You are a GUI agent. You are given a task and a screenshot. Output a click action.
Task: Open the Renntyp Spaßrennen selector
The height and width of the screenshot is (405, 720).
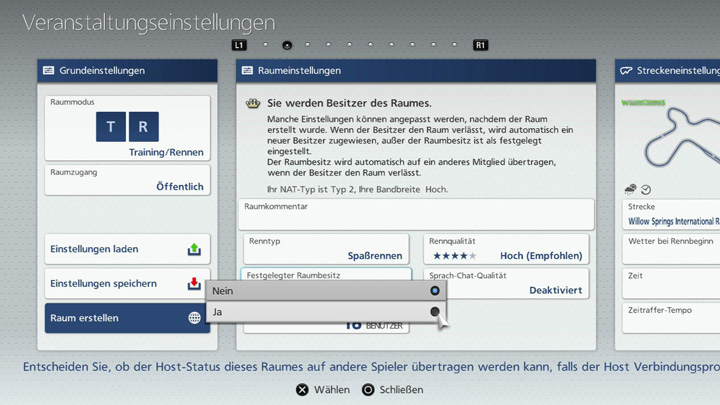327,249
